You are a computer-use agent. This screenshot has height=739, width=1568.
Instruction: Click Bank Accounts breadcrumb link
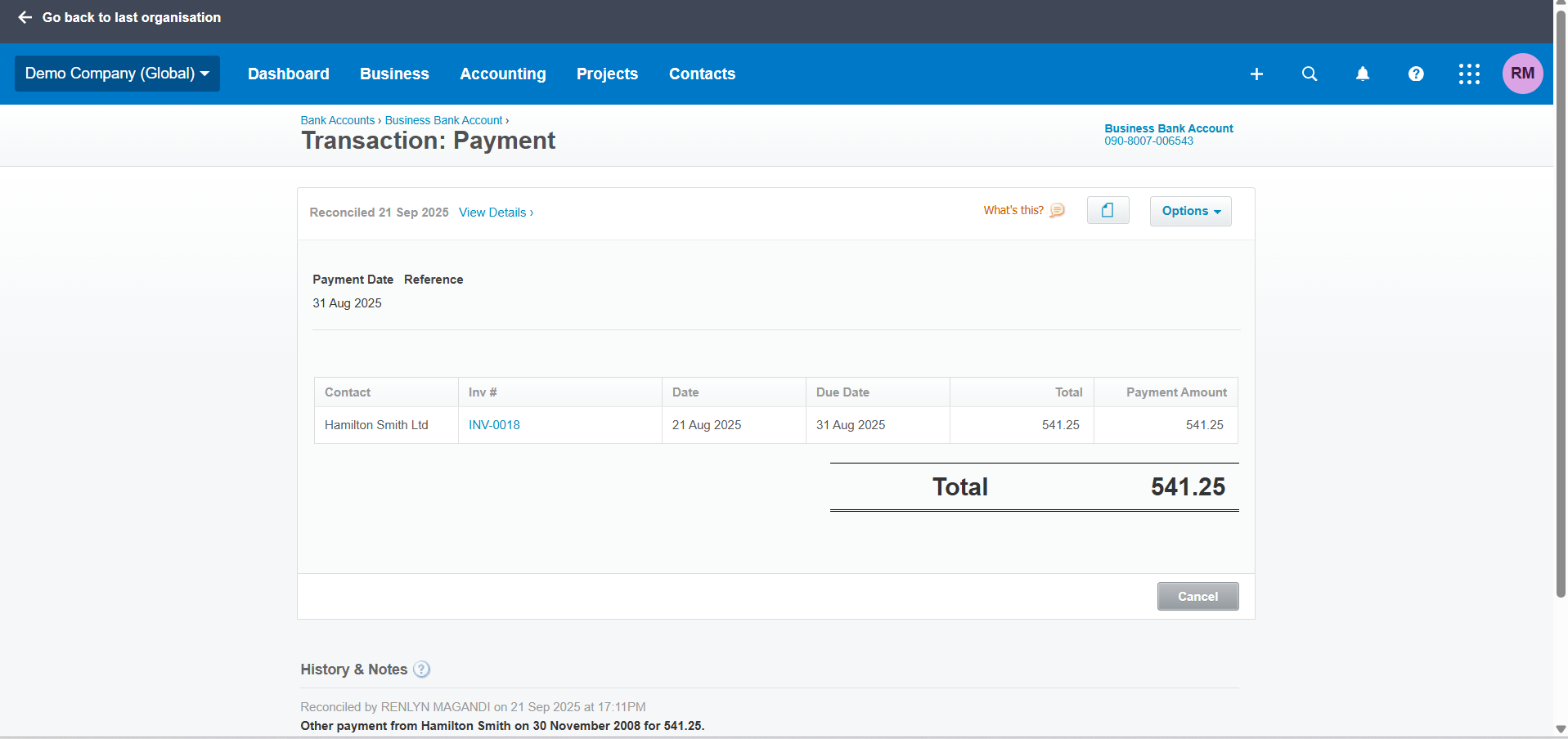click(337, 120)
